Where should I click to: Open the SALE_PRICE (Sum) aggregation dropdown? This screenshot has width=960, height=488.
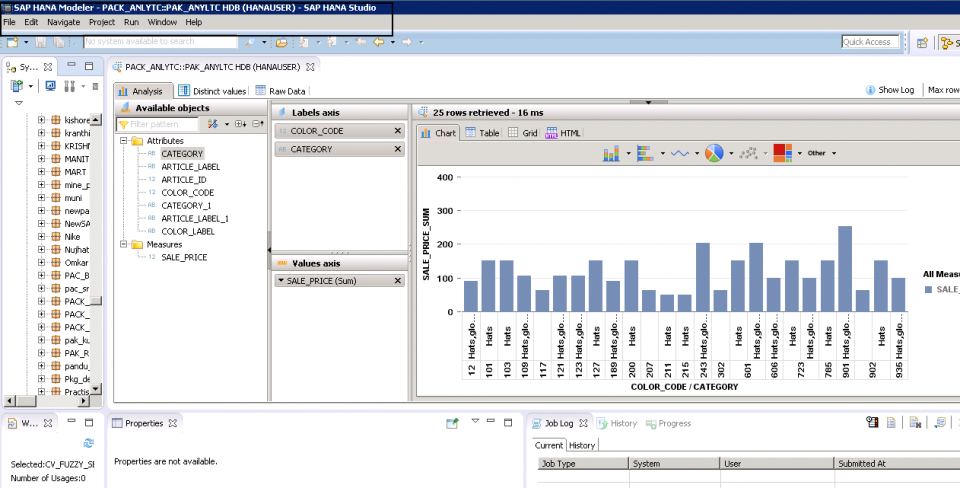tap(281, 281)
